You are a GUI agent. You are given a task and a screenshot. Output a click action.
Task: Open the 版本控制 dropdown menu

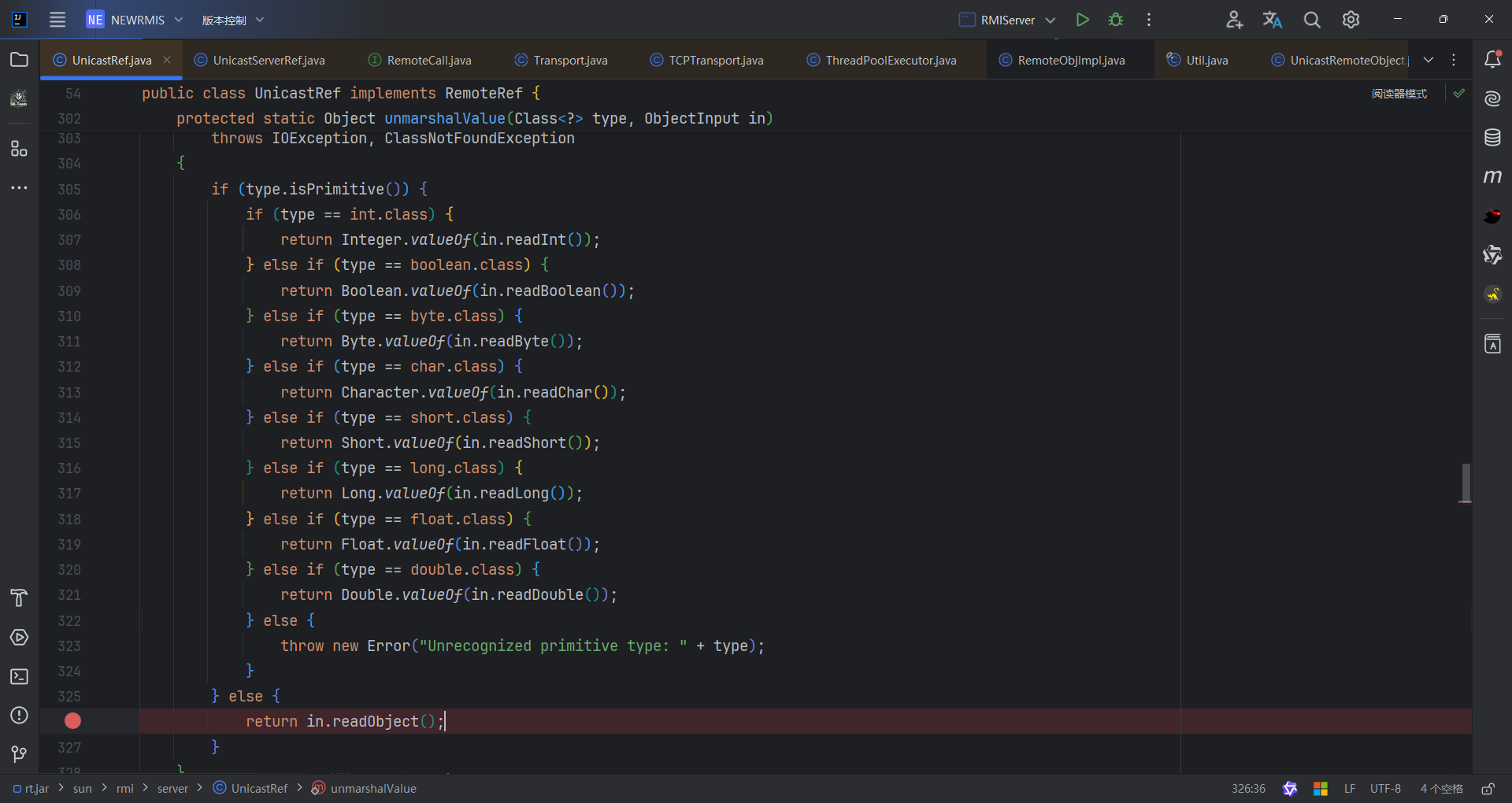tap(233, 20)
